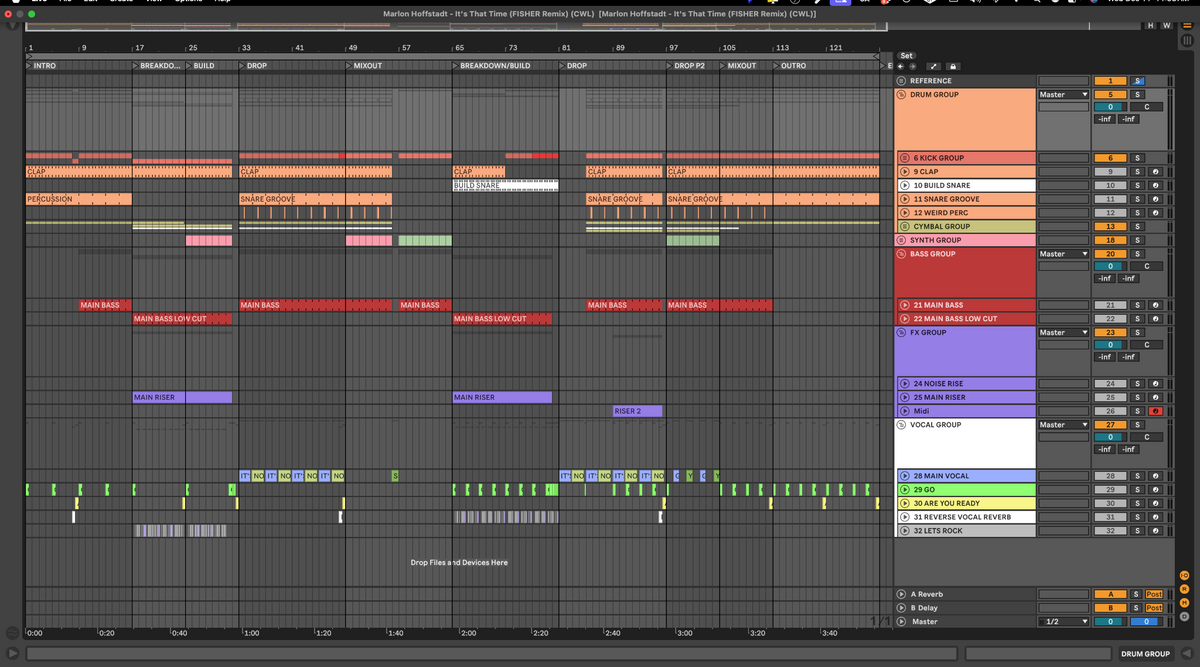Viewport: 1200px width, 667px height.
Task: Click the lock envelopes icon
Action: 953,67
